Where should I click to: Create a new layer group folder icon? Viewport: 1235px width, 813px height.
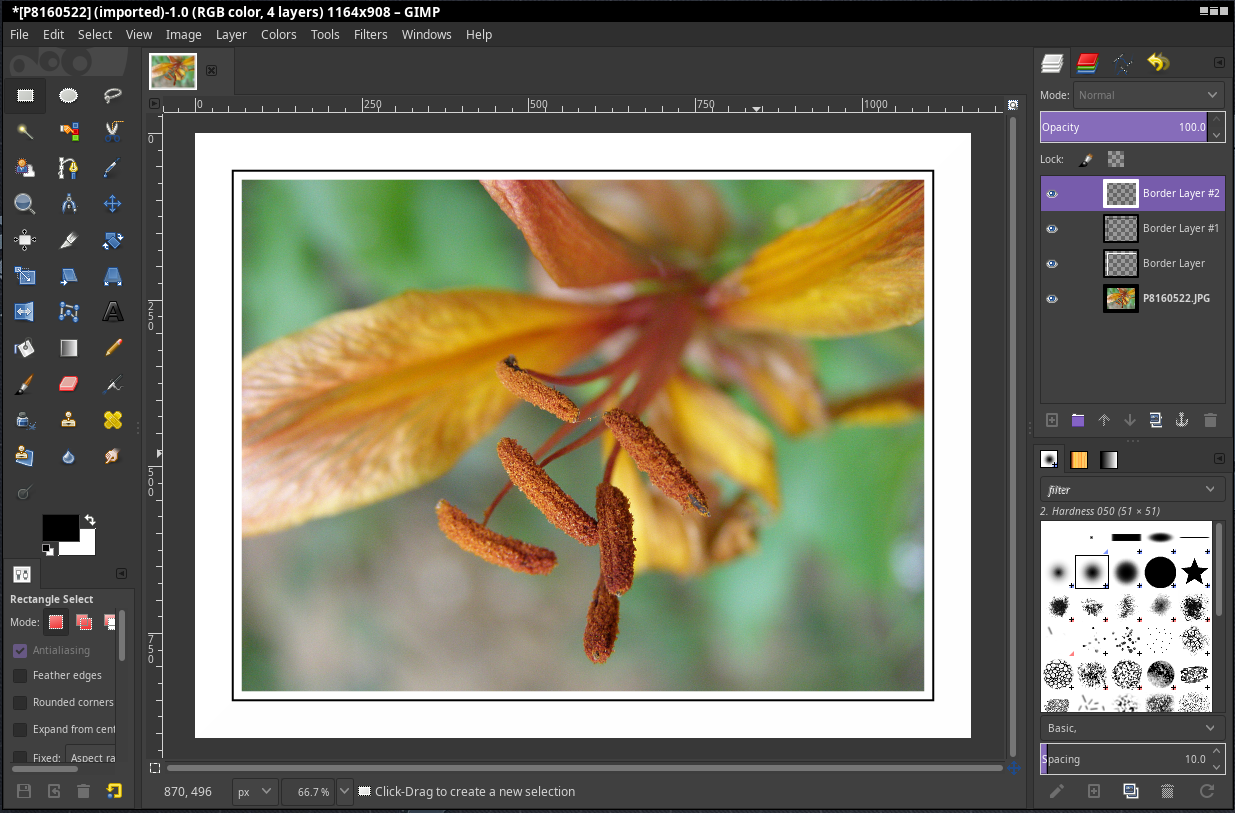pos(1078,421)
